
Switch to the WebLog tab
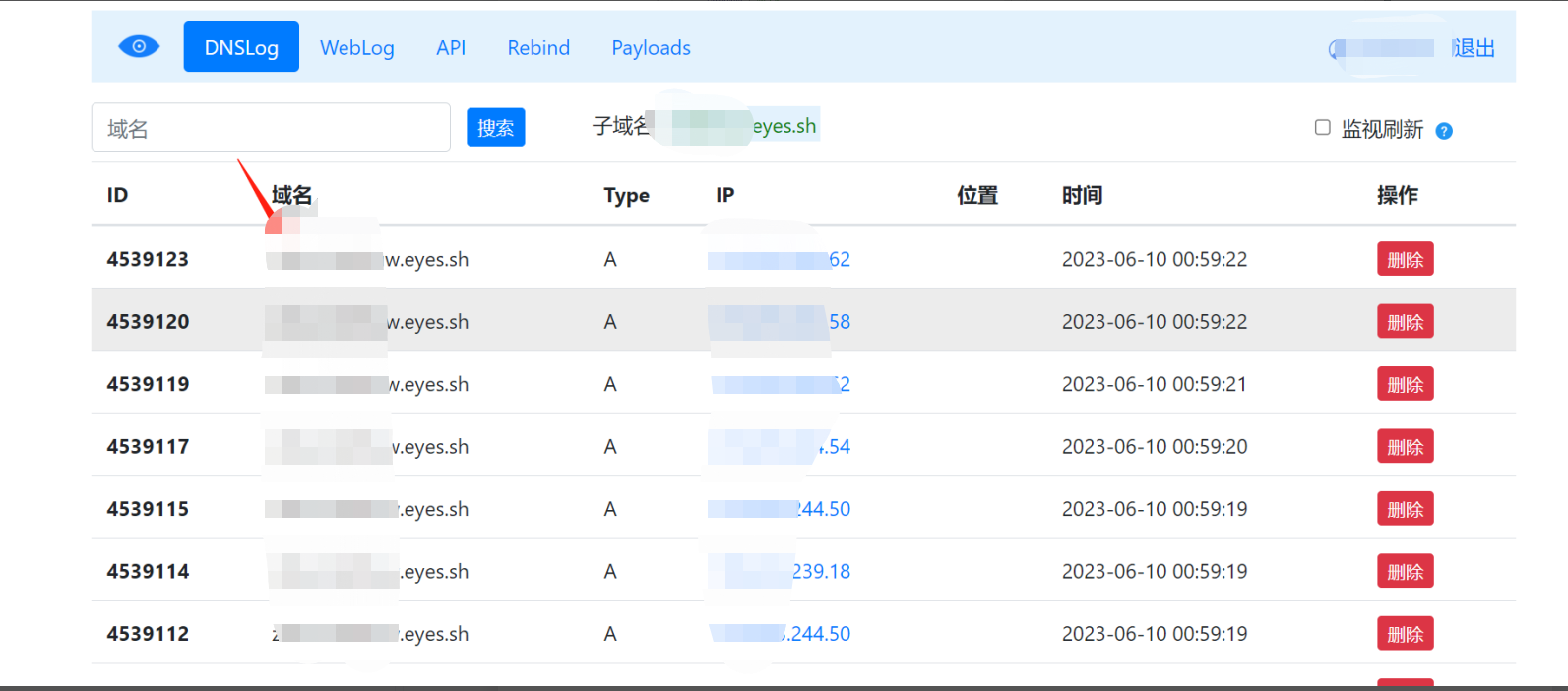pos(357,47)
